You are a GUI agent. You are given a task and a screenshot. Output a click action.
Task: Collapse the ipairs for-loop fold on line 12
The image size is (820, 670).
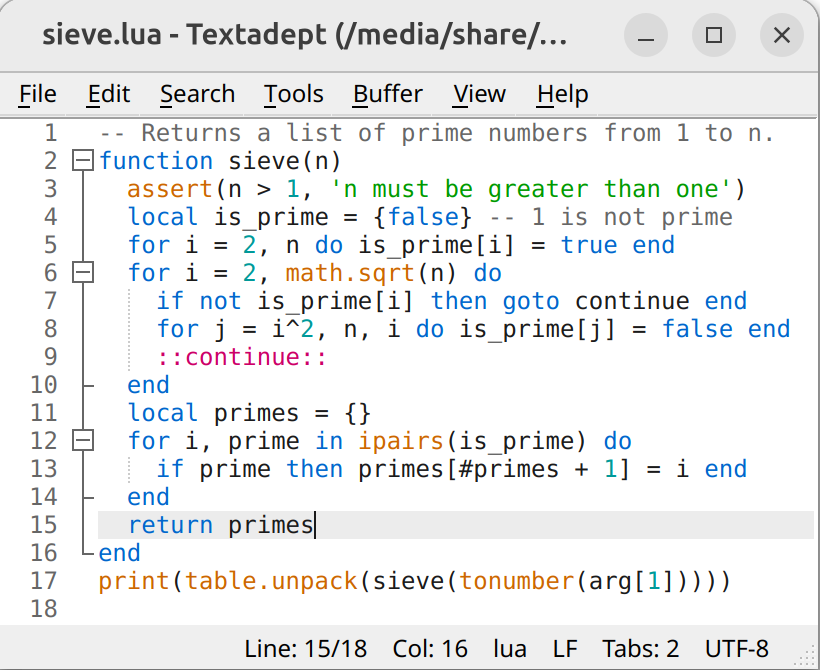[83, 441]
